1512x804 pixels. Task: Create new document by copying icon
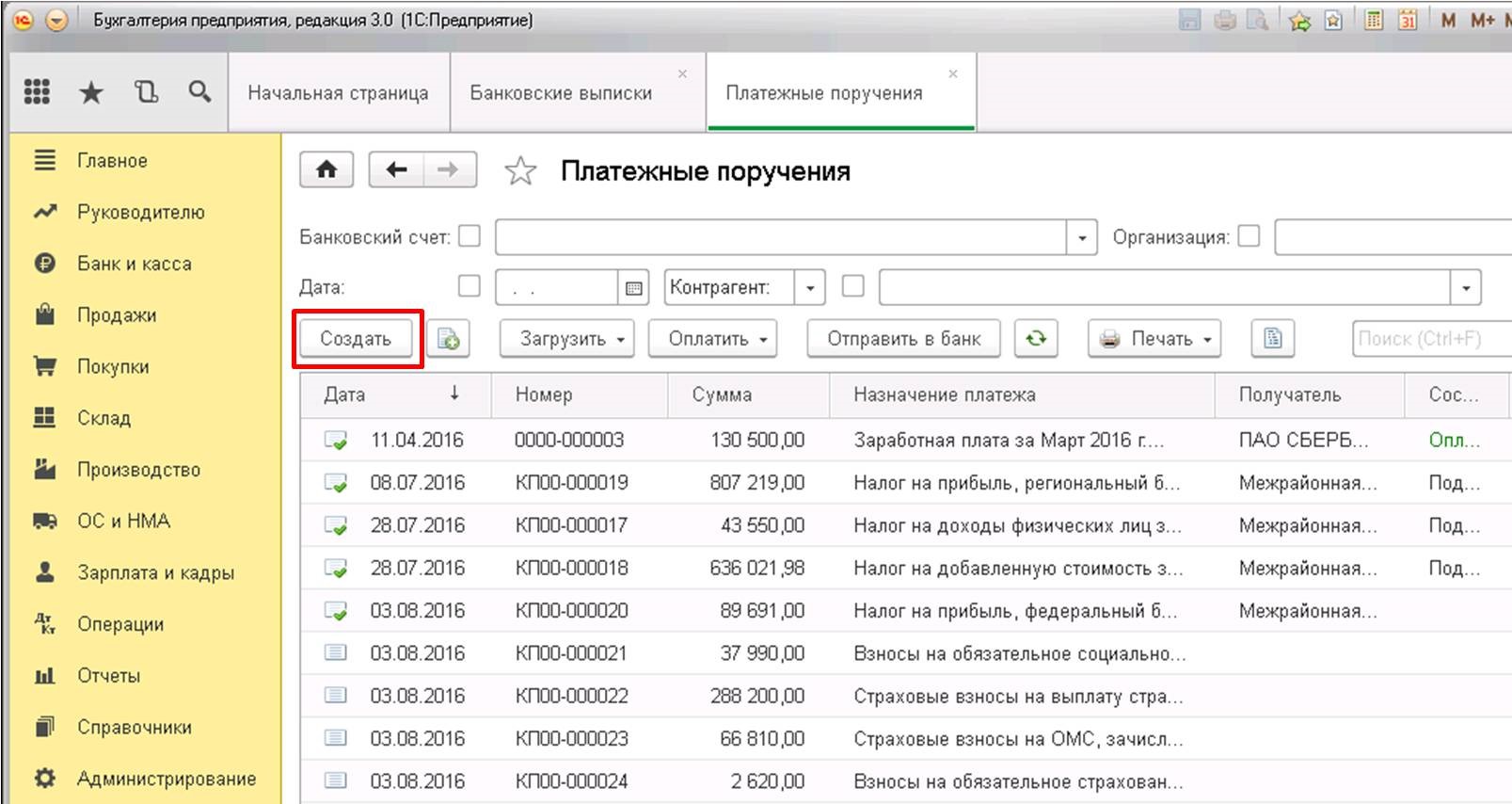click(449, 338)
